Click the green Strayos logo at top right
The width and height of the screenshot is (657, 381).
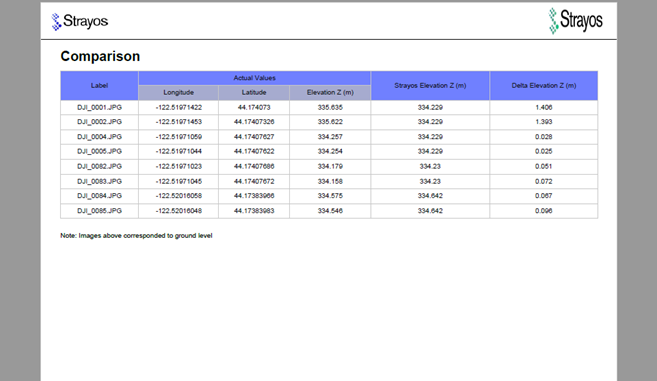(x=576, y=21)
